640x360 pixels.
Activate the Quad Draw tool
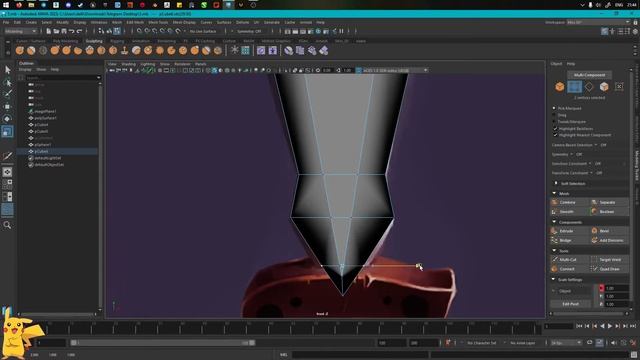click(609, 269)
